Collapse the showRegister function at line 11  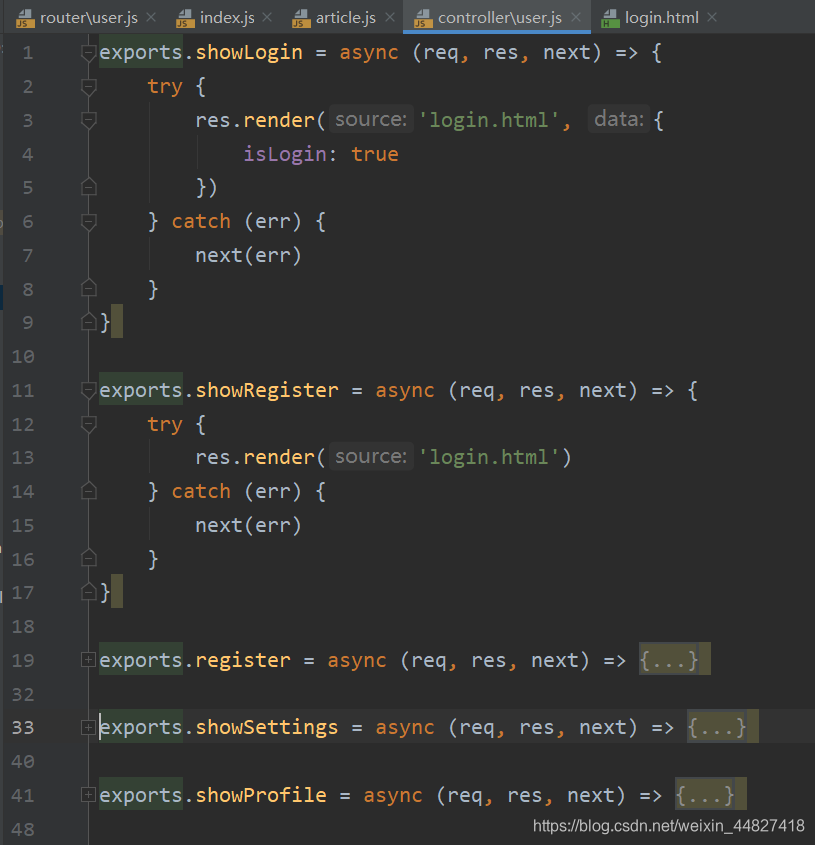click(x=88, y=390)
